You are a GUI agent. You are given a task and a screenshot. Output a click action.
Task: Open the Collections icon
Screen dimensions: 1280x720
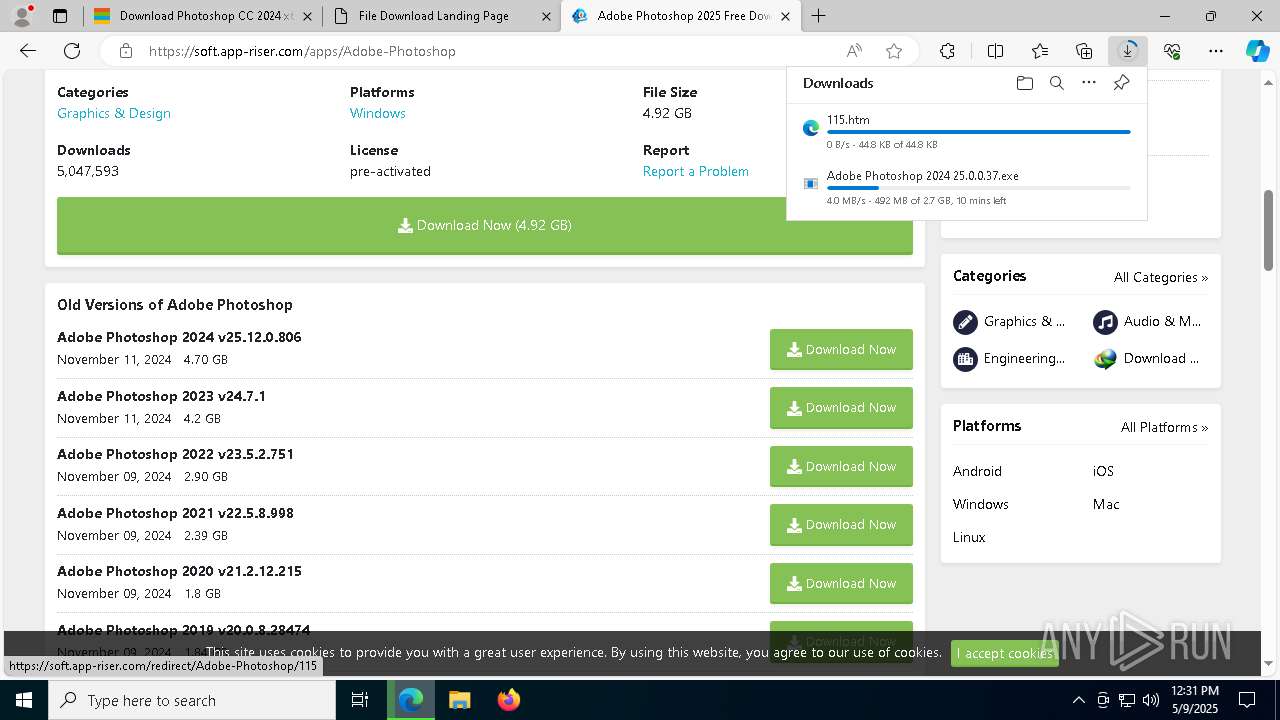tap(1084, 51)
